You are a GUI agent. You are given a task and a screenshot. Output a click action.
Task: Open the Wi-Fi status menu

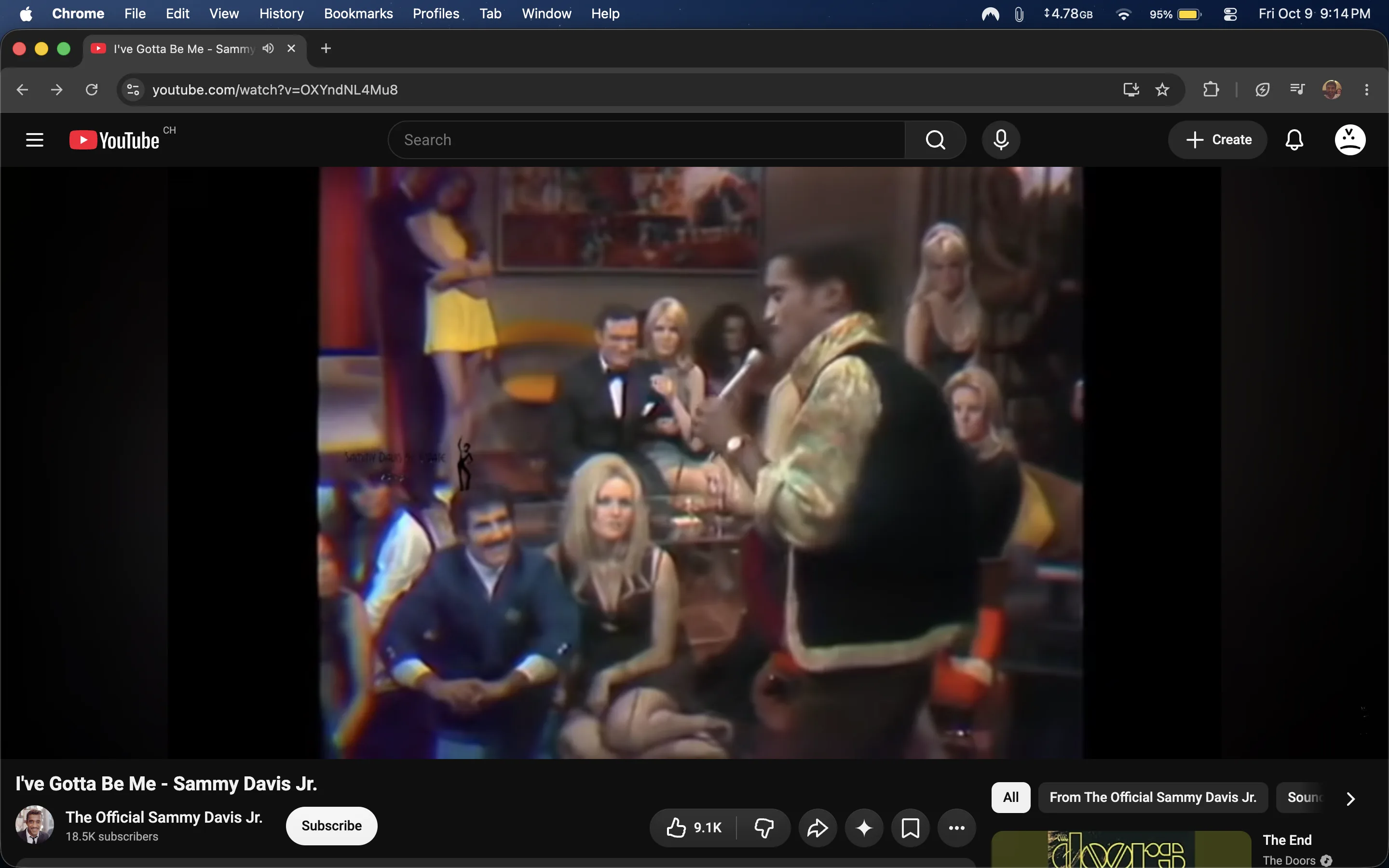click(x=1123, y=14)
